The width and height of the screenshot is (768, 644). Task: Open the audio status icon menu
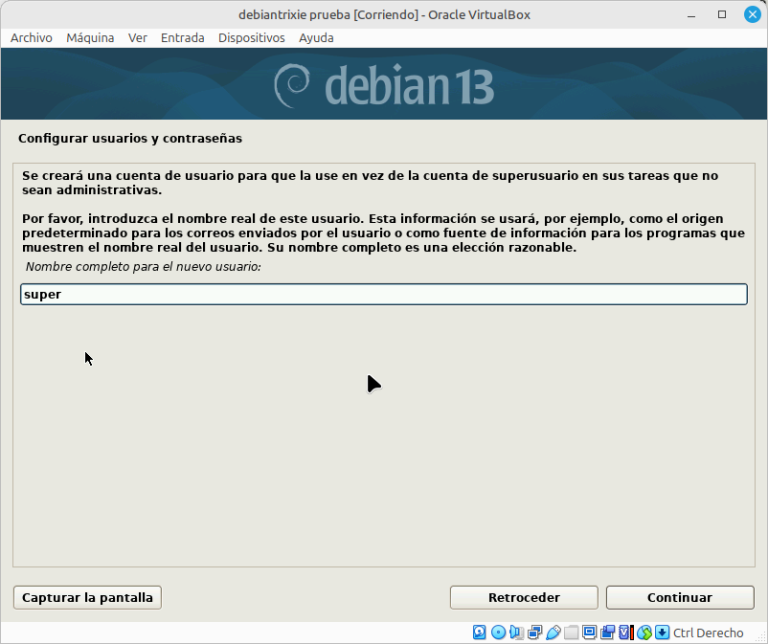coord(516,632)
